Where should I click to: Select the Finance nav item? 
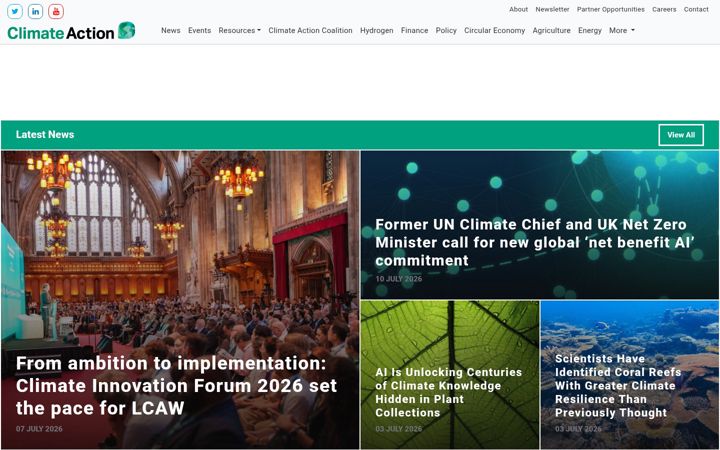click(x=414, y=30)
